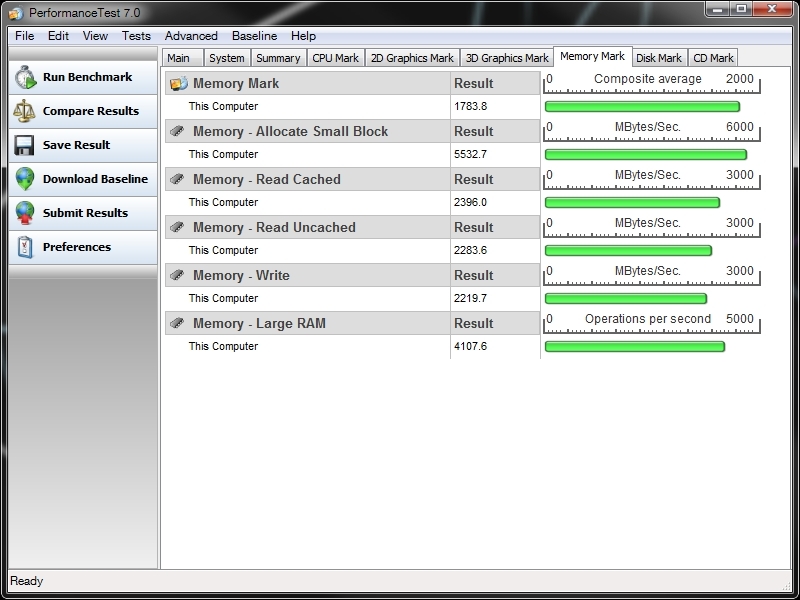
Task: Switch to the Disk Mark tab
Action: 659,58
